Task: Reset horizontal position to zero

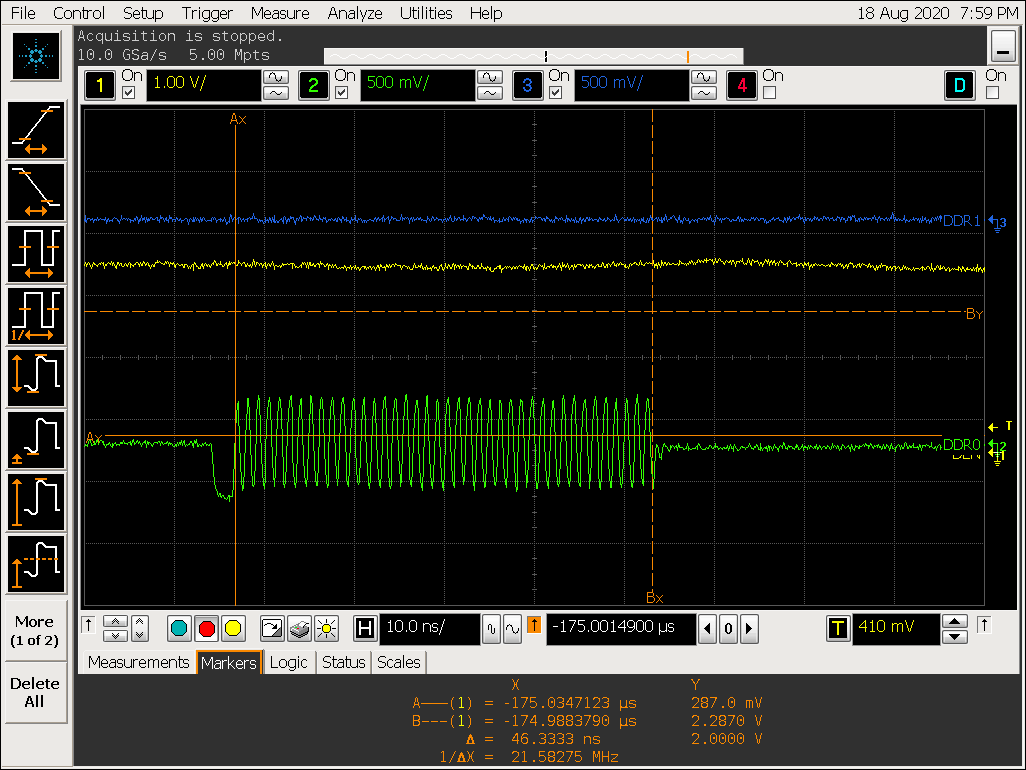Action: point(728,629)
